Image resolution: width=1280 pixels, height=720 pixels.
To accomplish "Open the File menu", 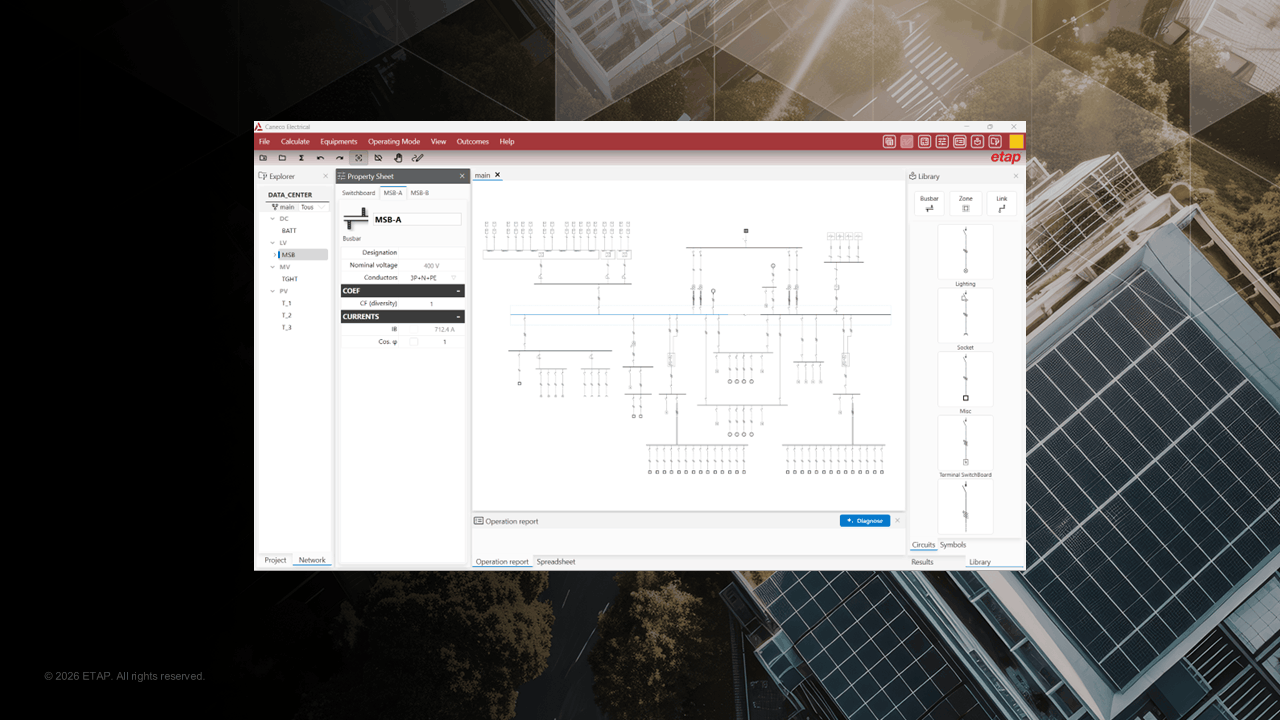I will pyautogui.click(x=265, y=142).
